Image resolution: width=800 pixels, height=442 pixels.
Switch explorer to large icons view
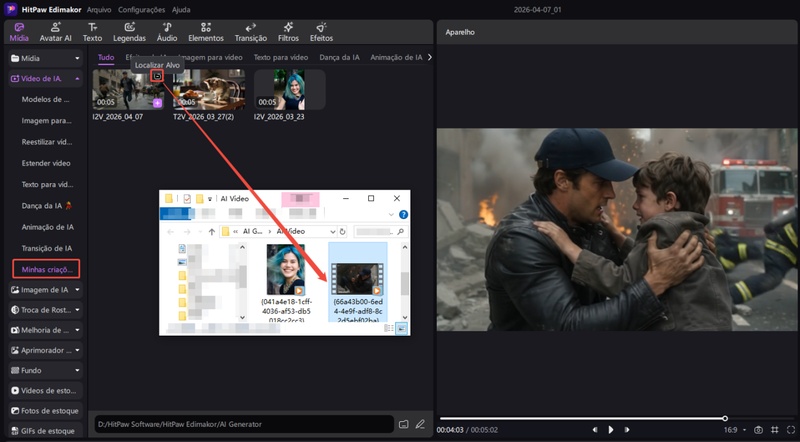[x=402, y=329]
